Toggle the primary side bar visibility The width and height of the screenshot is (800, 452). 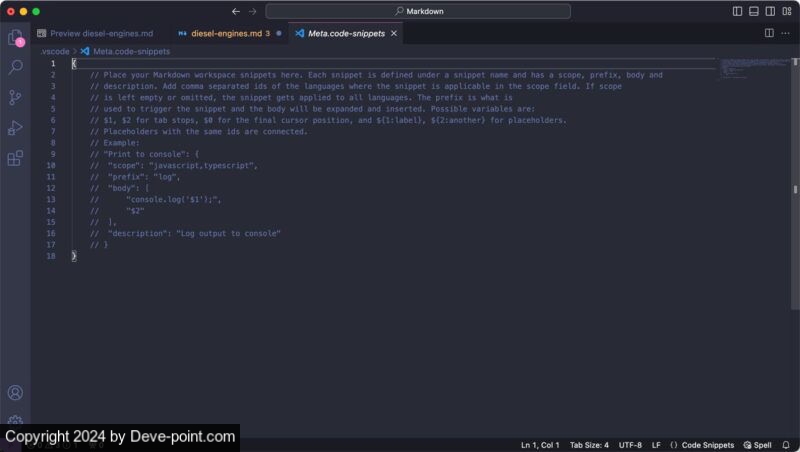click(x=737, y=11)
